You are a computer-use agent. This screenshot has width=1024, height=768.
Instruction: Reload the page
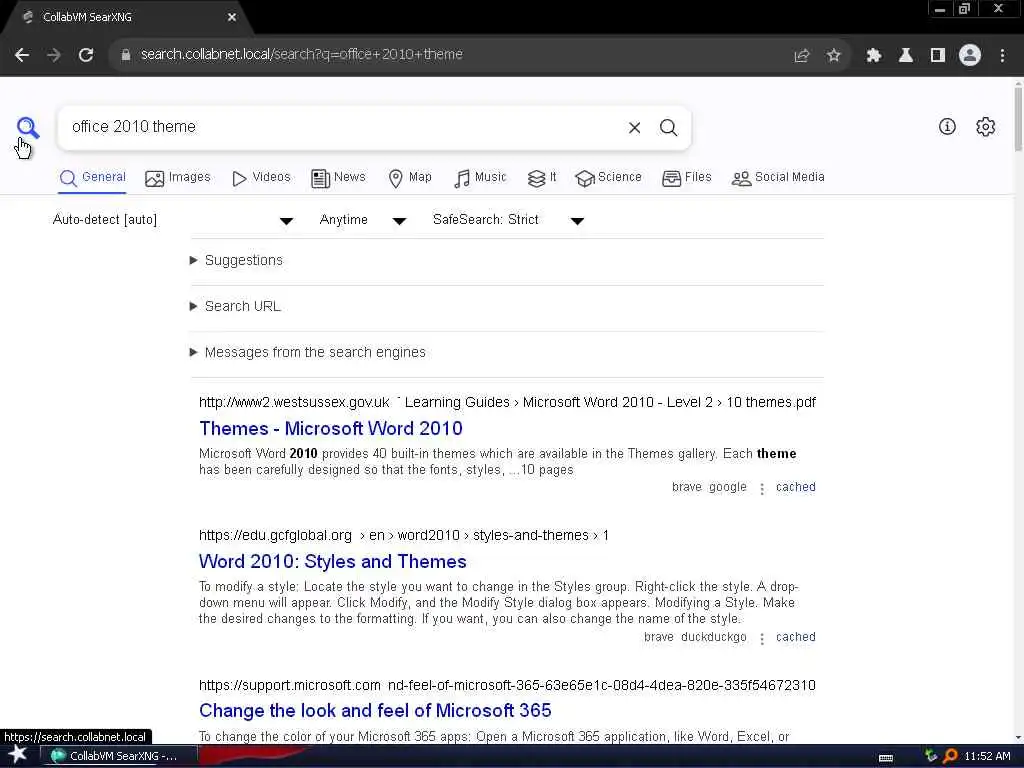point(86,55)
